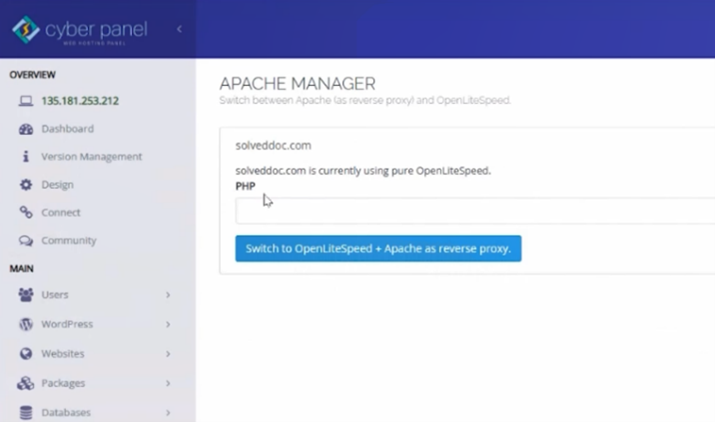
Task: Click the MAIN section label
Action: coord(21,269)
